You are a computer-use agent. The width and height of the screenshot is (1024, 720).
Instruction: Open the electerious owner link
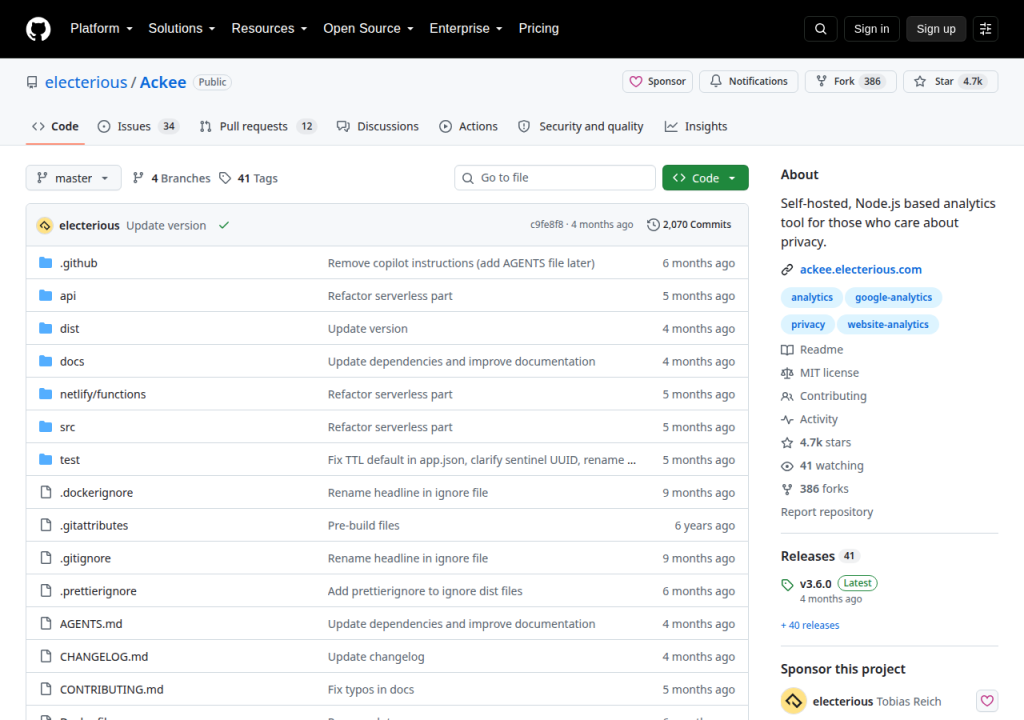(x=86, y=82)
